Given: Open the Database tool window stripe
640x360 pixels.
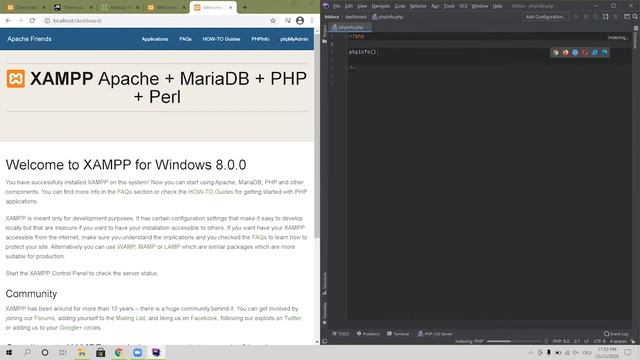Looking at the screenshot, I should pyautogui.click(x=636, y=37).
